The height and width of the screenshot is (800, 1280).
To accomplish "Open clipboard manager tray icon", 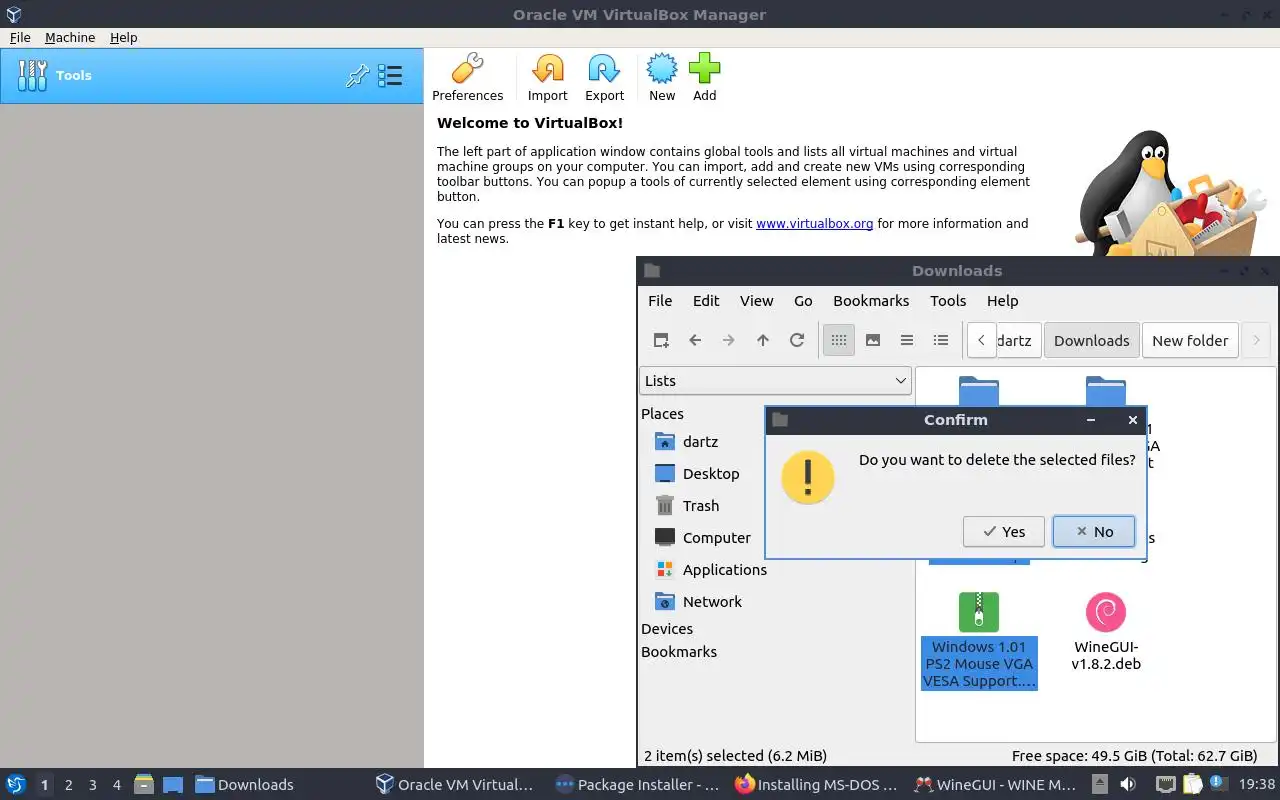I will [1193, 785].
